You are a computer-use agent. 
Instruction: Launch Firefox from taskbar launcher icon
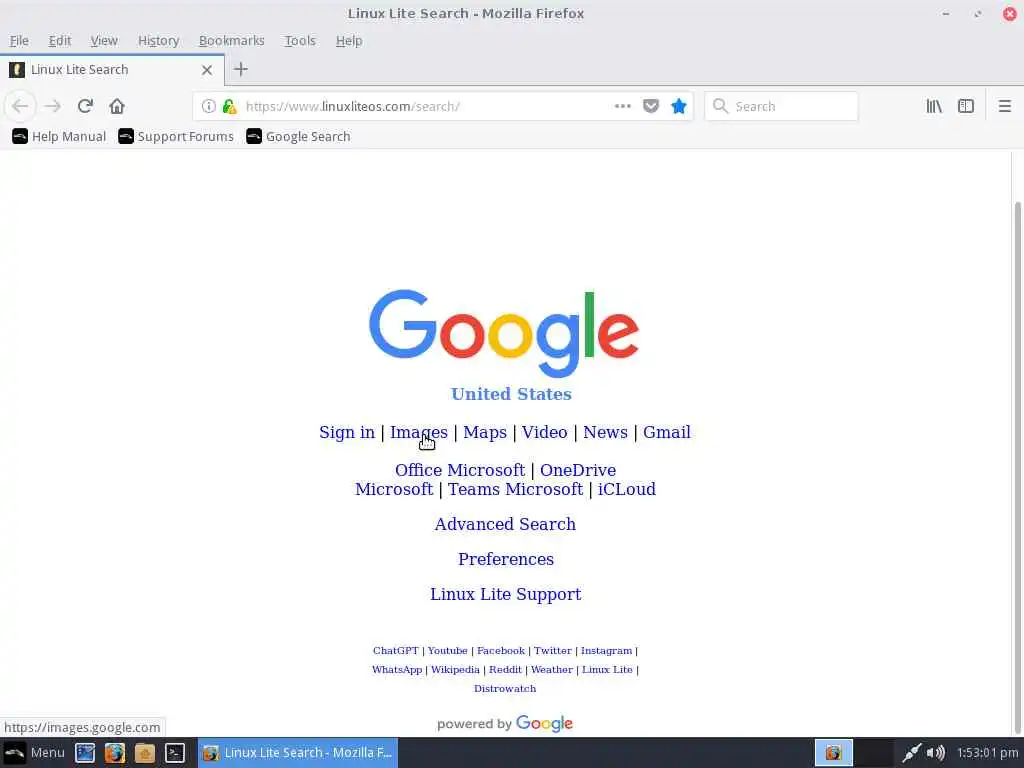[x=115, y=752]
